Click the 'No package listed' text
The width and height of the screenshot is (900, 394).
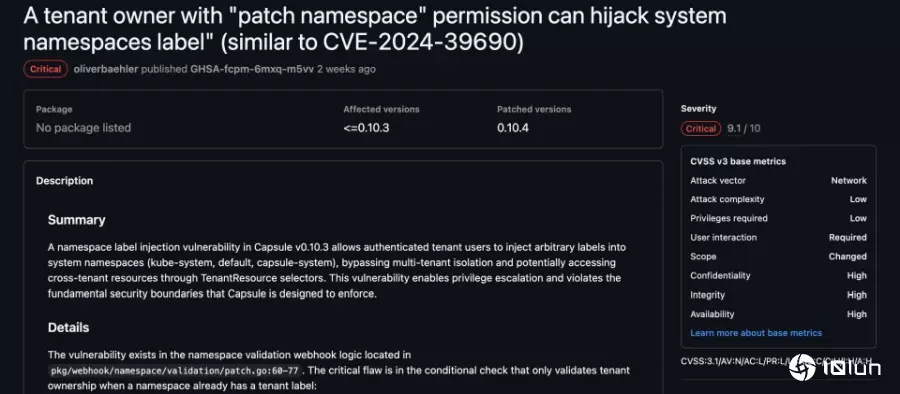(83, 128)
